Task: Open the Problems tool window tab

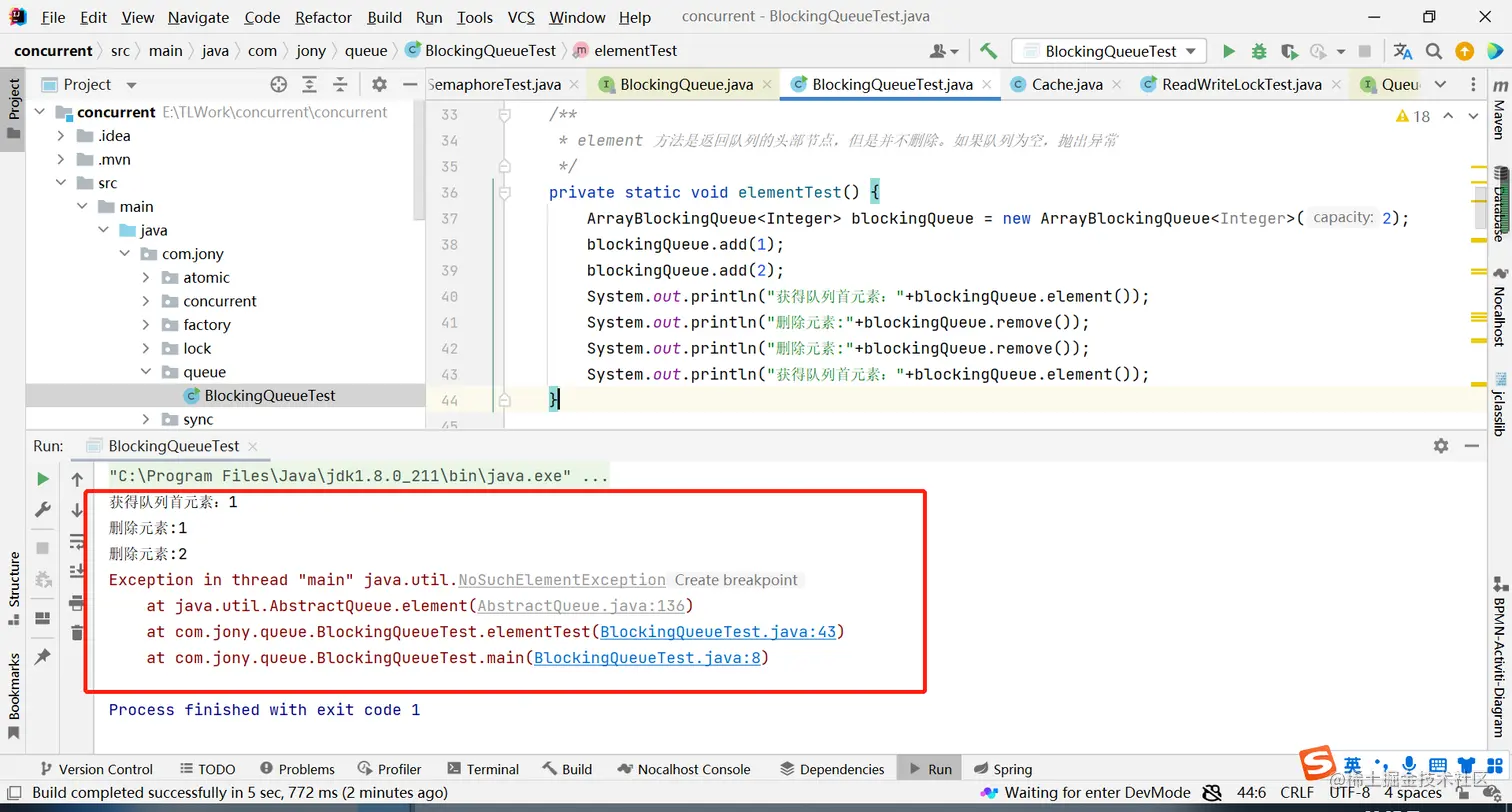Action: [x=297, y=769]
